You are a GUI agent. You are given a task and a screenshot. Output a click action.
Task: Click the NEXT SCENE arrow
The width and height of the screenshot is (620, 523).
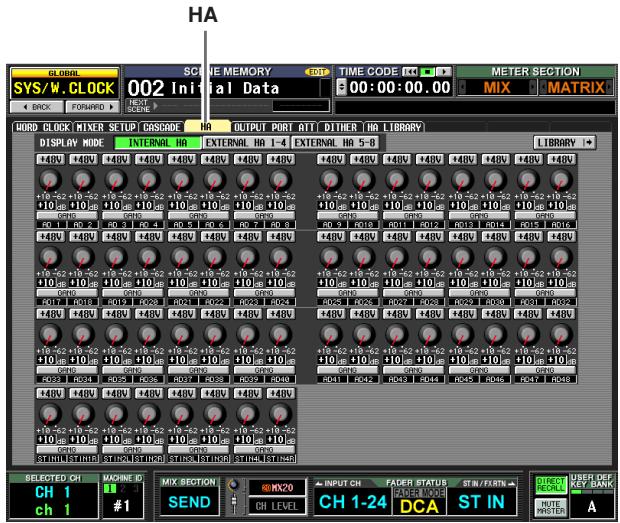click(x=155, y=106)
